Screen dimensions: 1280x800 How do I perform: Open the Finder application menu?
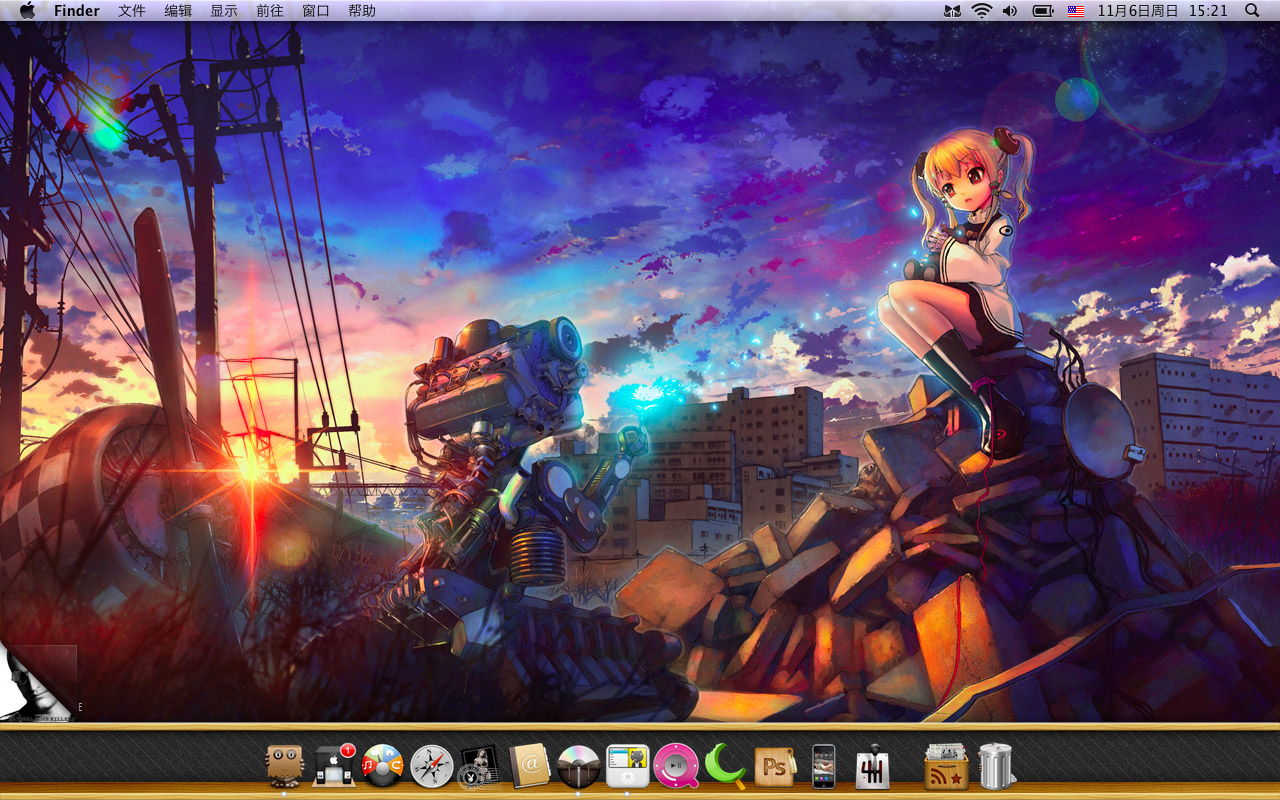77,10
